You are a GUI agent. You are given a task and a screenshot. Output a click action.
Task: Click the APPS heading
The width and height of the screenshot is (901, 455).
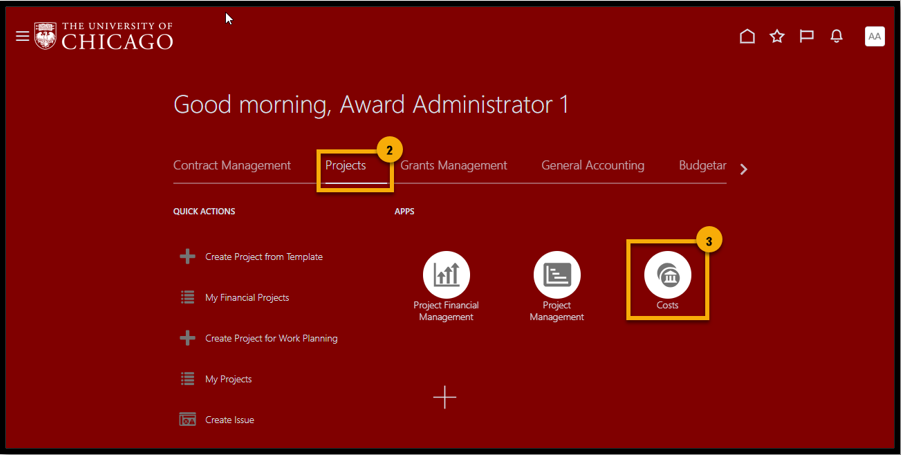click(405, 211)
